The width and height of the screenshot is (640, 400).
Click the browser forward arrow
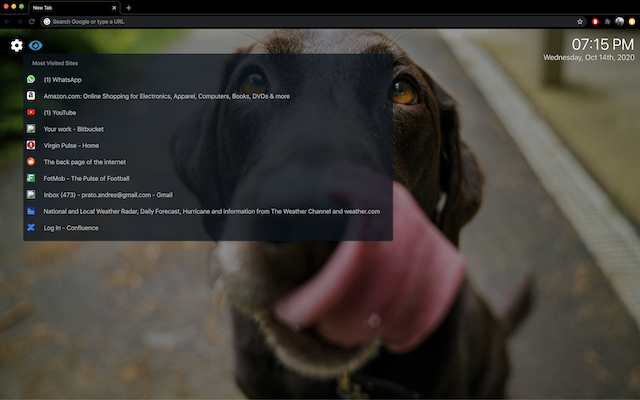[19, 22]
